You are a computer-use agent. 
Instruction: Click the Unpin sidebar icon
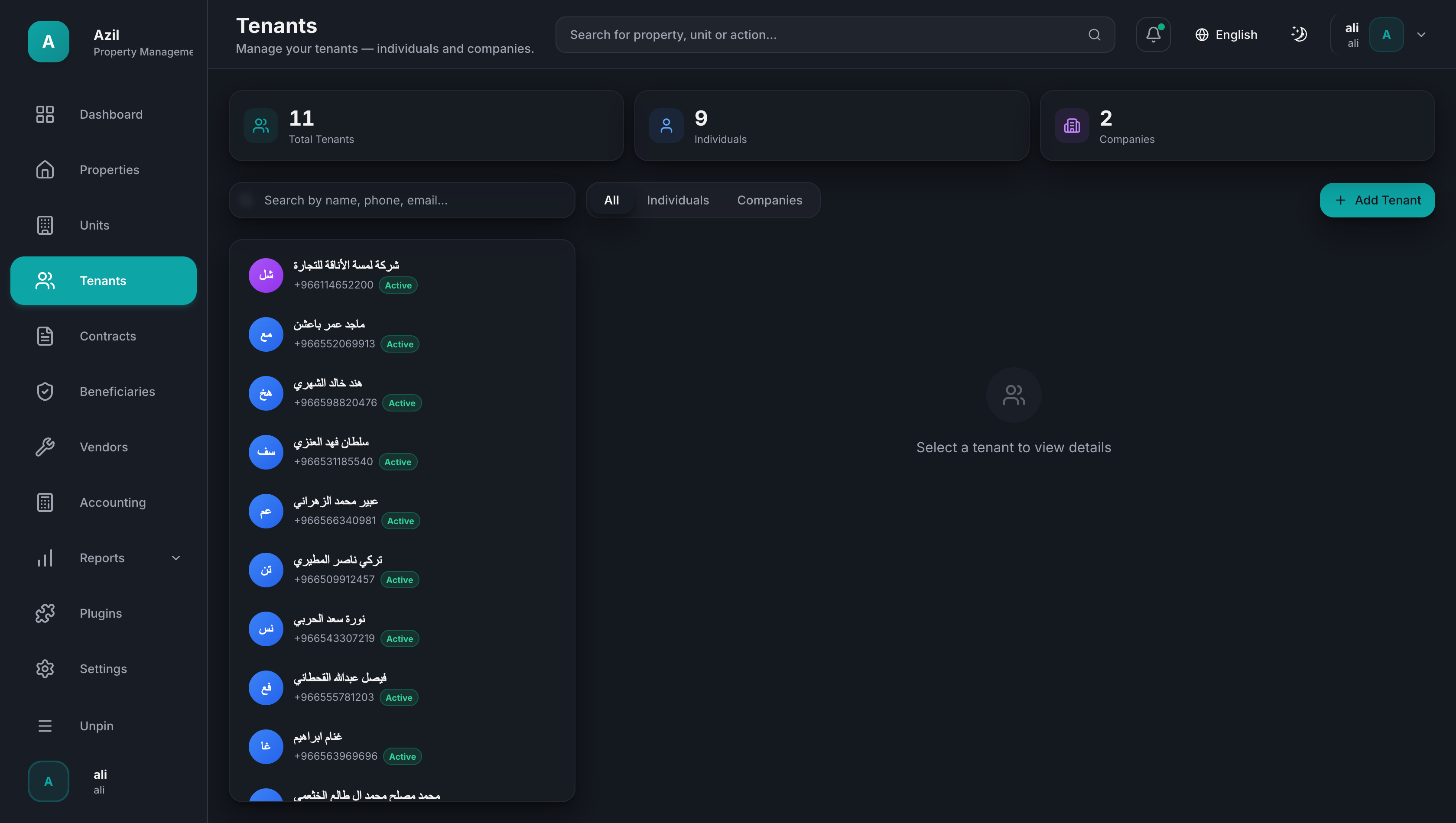click(45, 725)
